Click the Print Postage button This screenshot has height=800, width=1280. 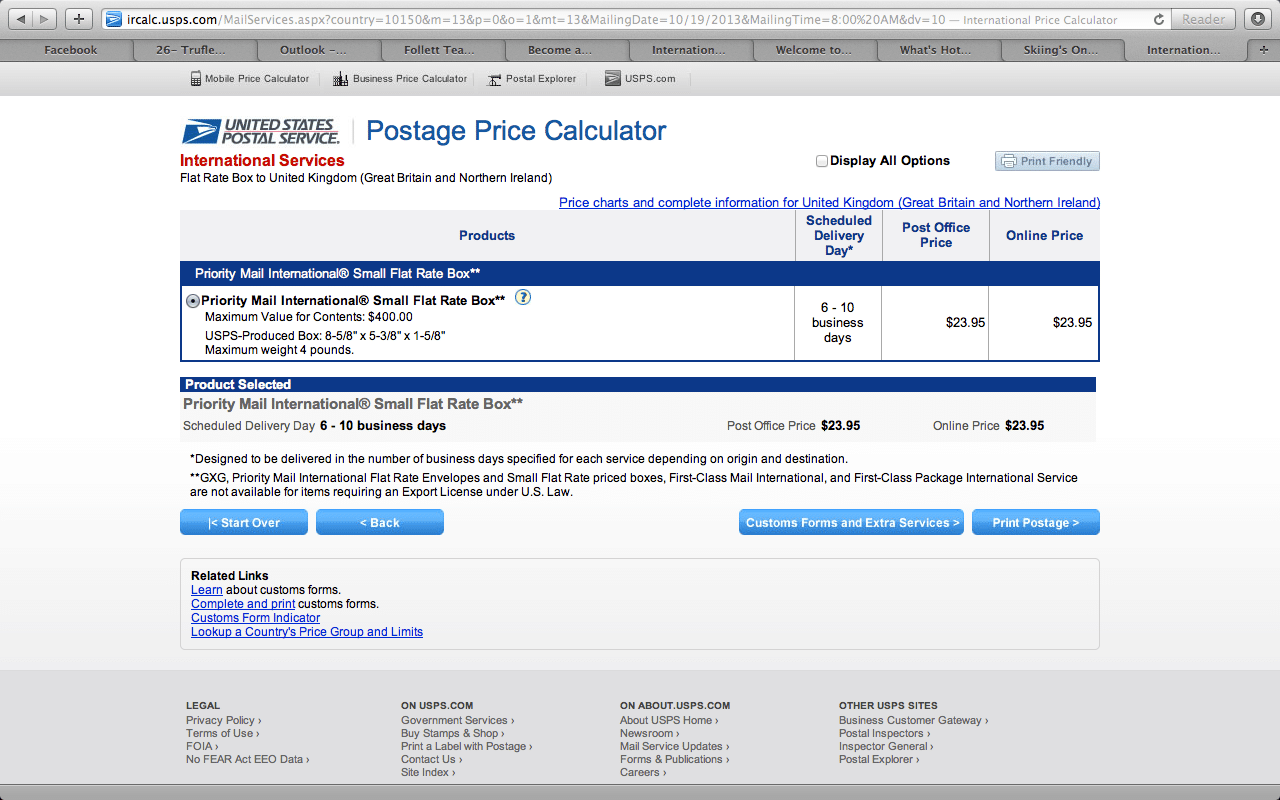click(x=1036, y=522)
